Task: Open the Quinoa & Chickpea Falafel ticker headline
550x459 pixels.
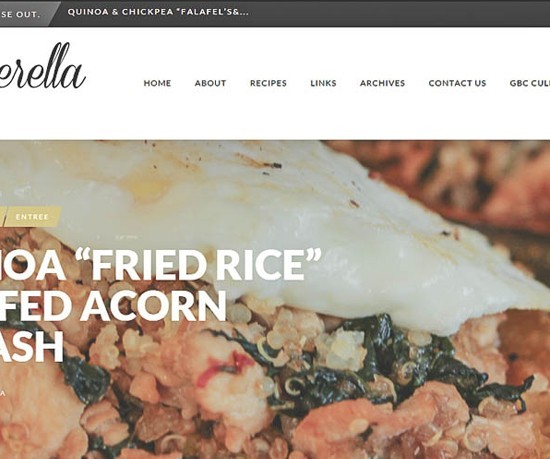Action: click(158, 12)
